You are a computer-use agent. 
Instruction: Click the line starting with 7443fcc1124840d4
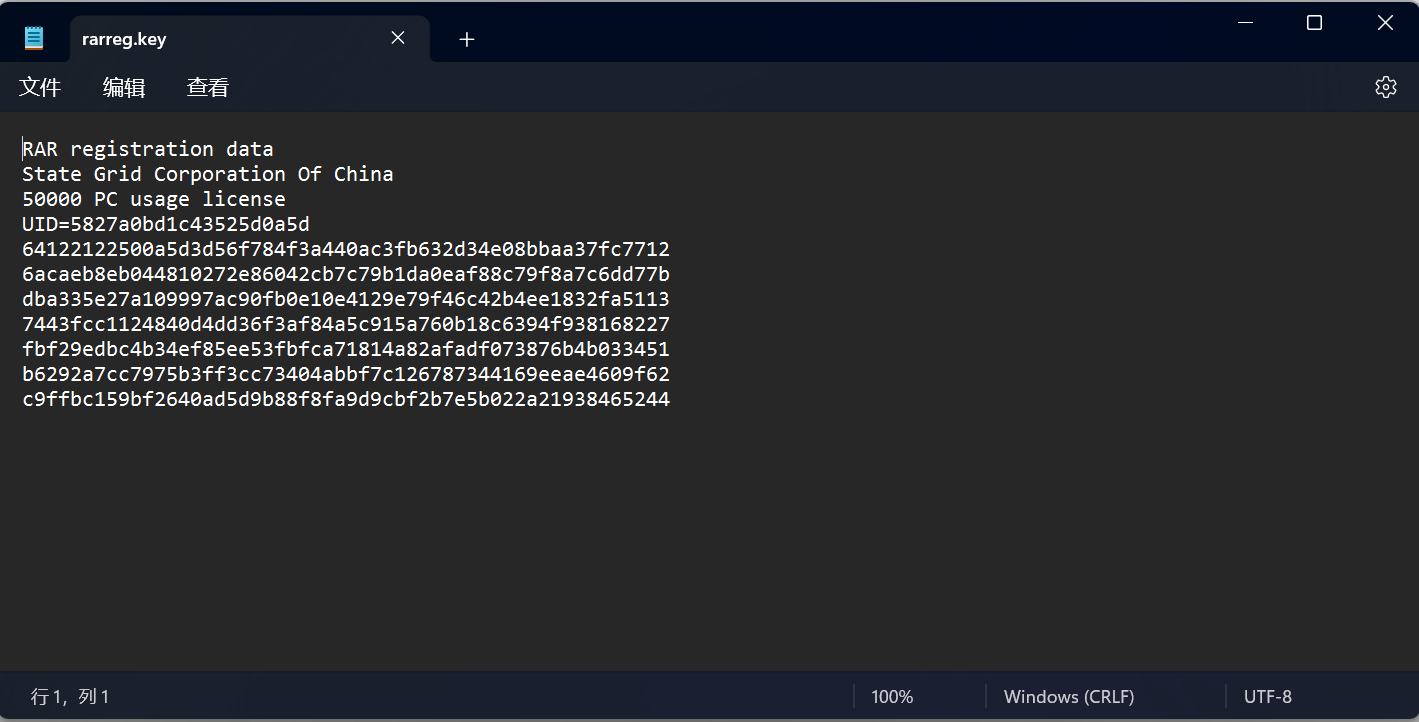click(x=346, y=324)
